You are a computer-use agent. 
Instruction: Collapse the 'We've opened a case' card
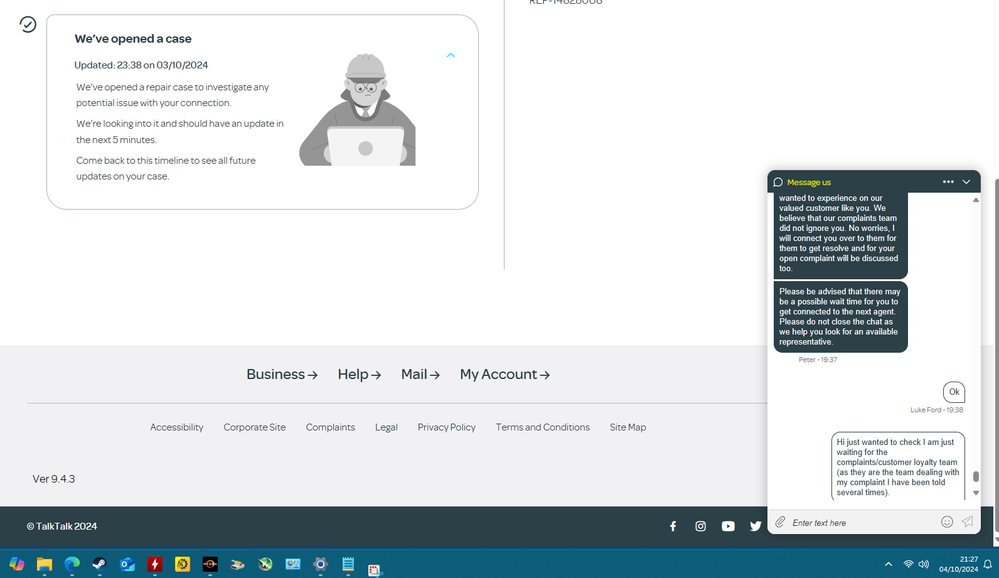pos(451,56)
